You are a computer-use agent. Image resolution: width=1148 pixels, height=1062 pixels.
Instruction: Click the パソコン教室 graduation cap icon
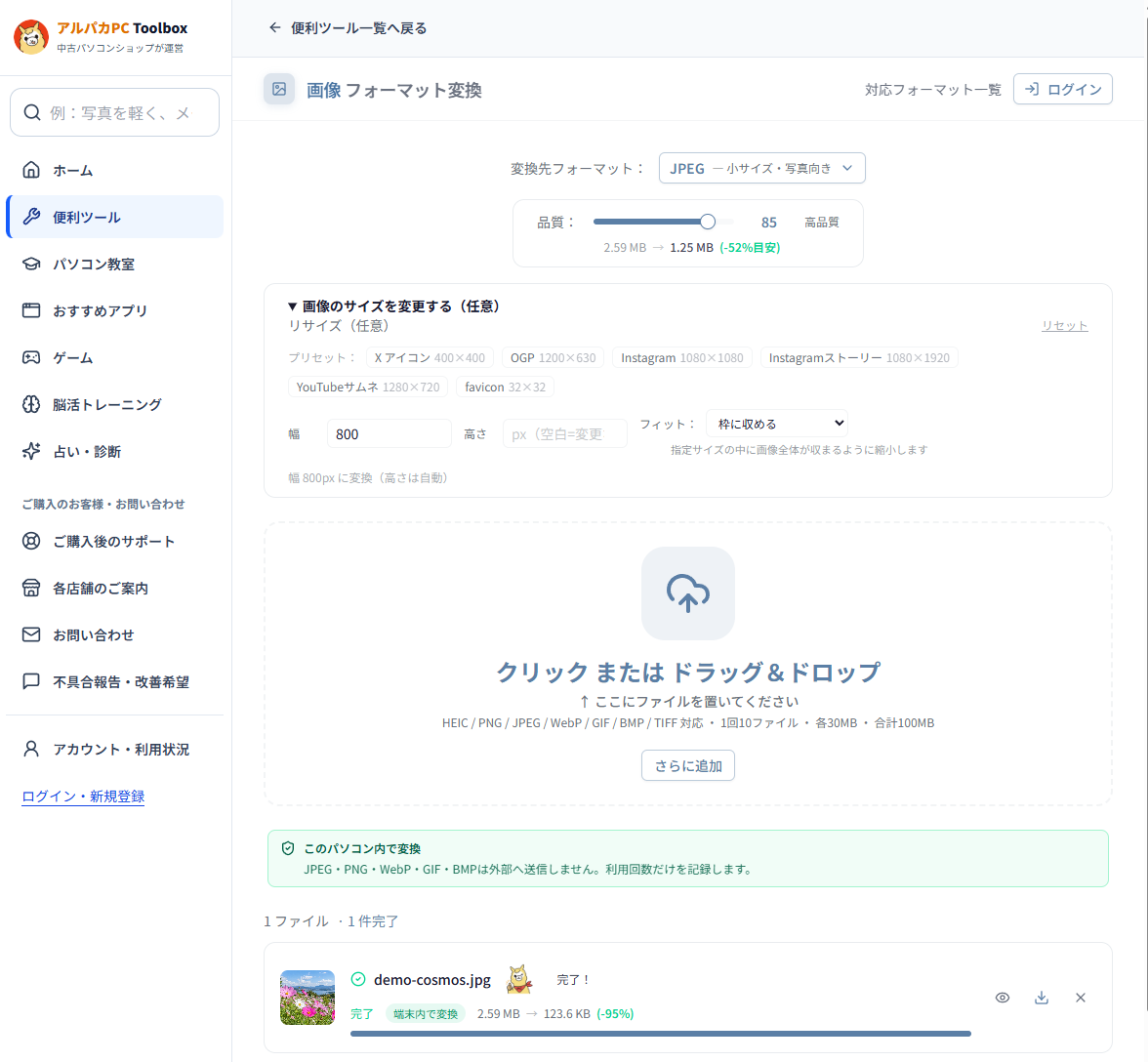(x=31, y=264)
